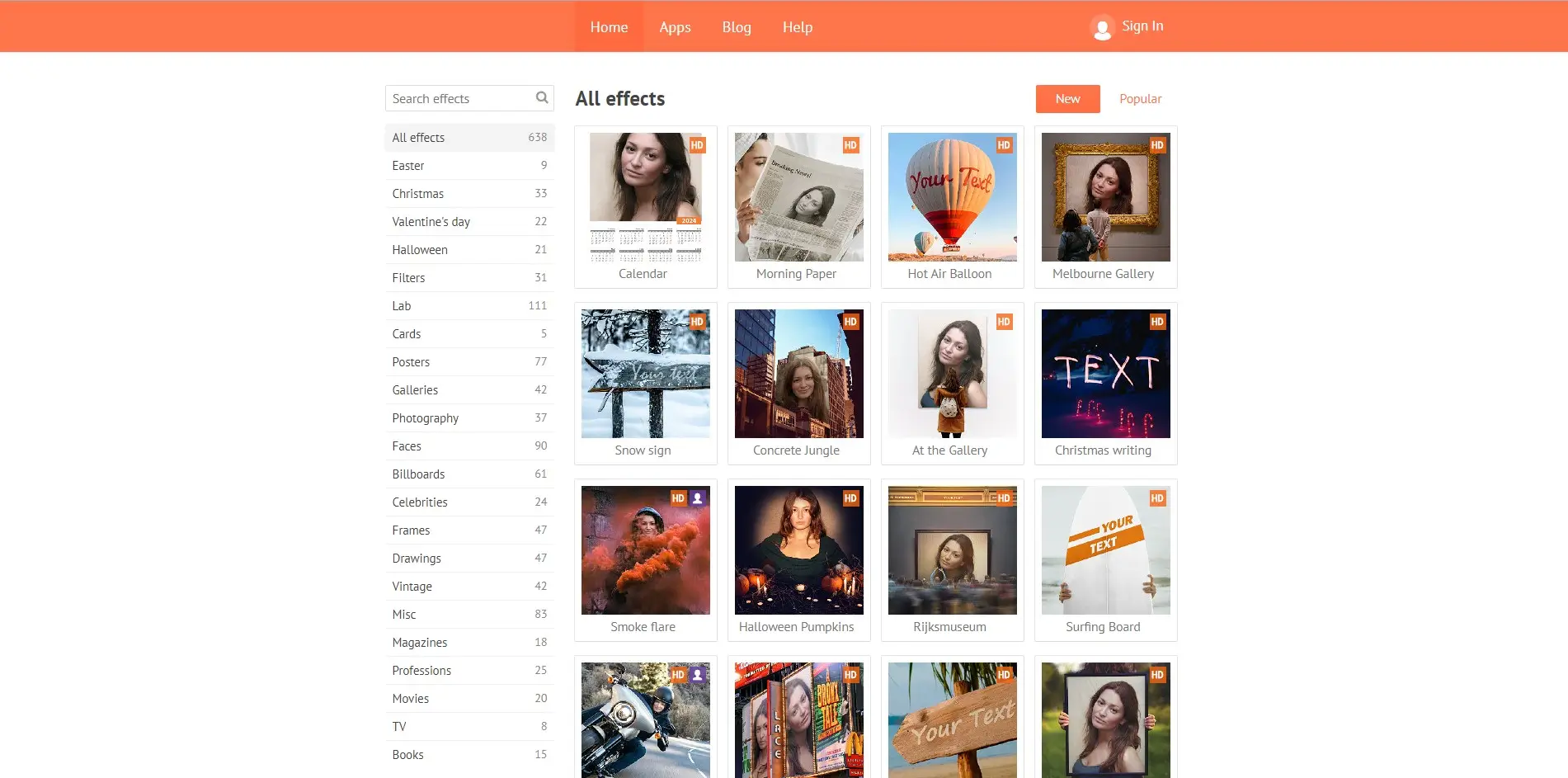
Task: Open the Help page
Action: pos(798,26)
